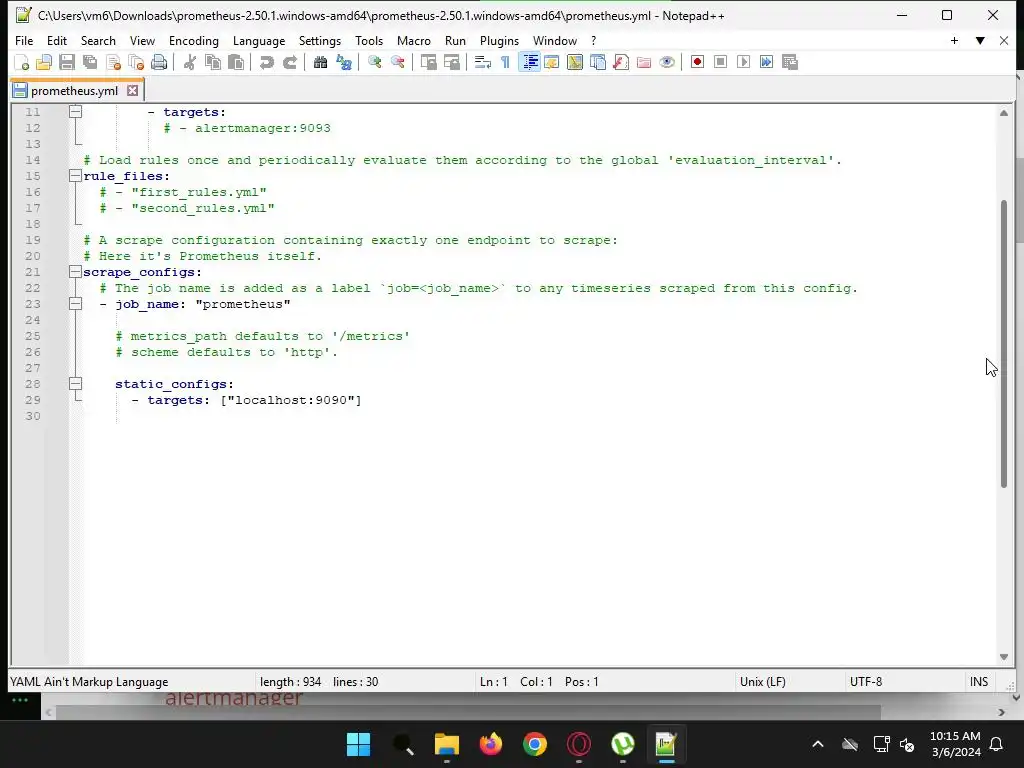The image size is (1024, 768).
Task: Click the vertical scrollbar thumb in editor
Action: [x=1004, y=344]
